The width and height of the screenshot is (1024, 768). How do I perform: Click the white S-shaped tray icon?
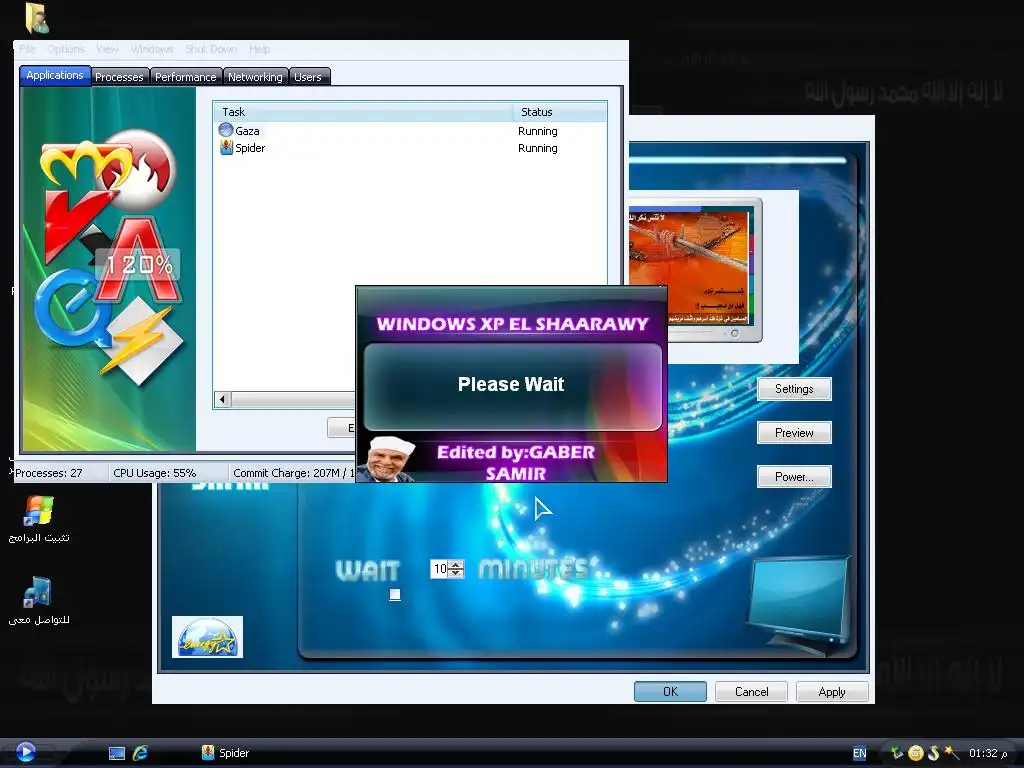tap(933, 753)
